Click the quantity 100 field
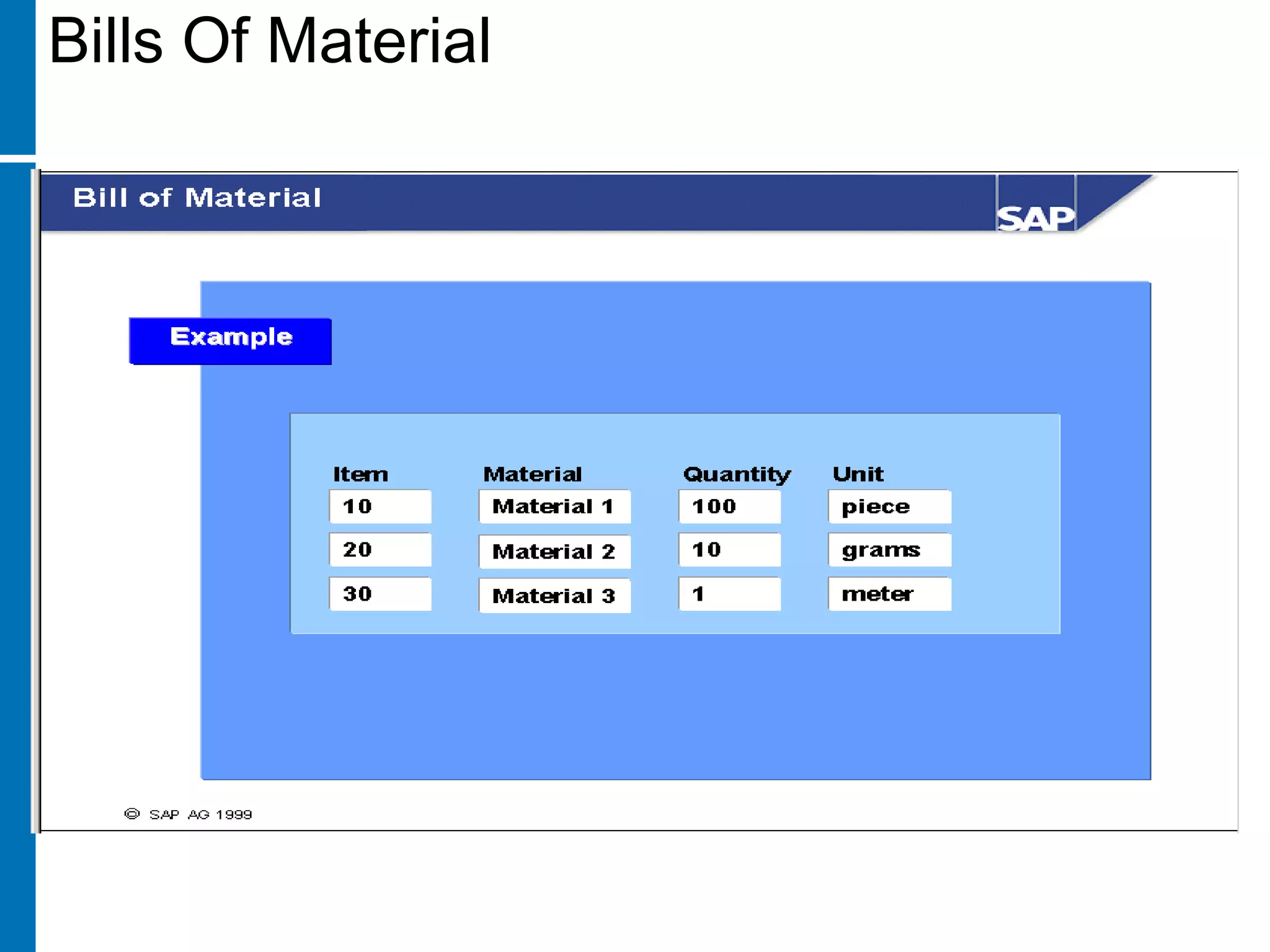Image resolution: width=1270 pixels, height=952 pixels. point(729,506)
